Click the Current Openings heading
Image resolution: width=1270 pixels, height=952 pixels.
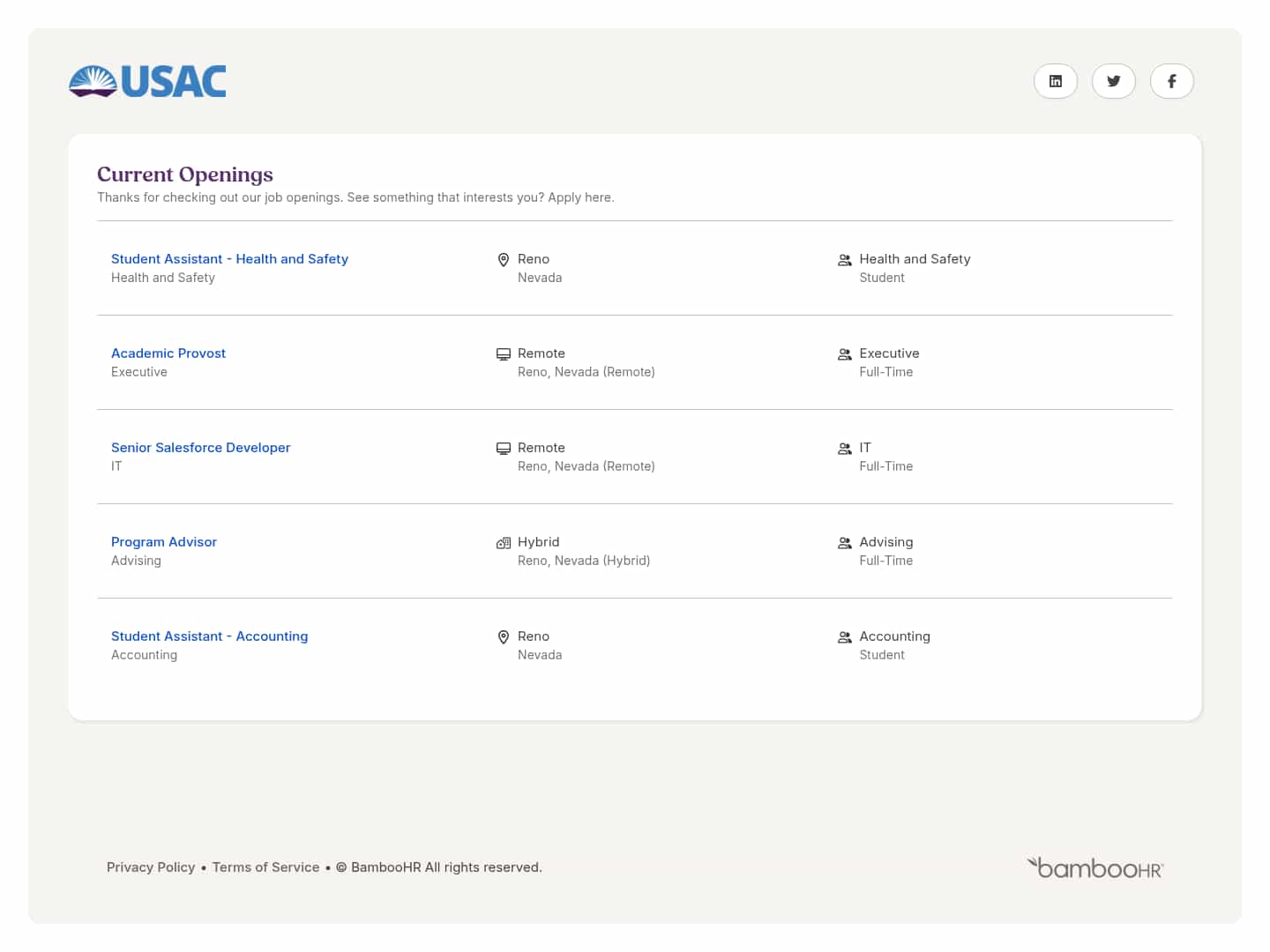pyautogui.click(x=185, y=175)
